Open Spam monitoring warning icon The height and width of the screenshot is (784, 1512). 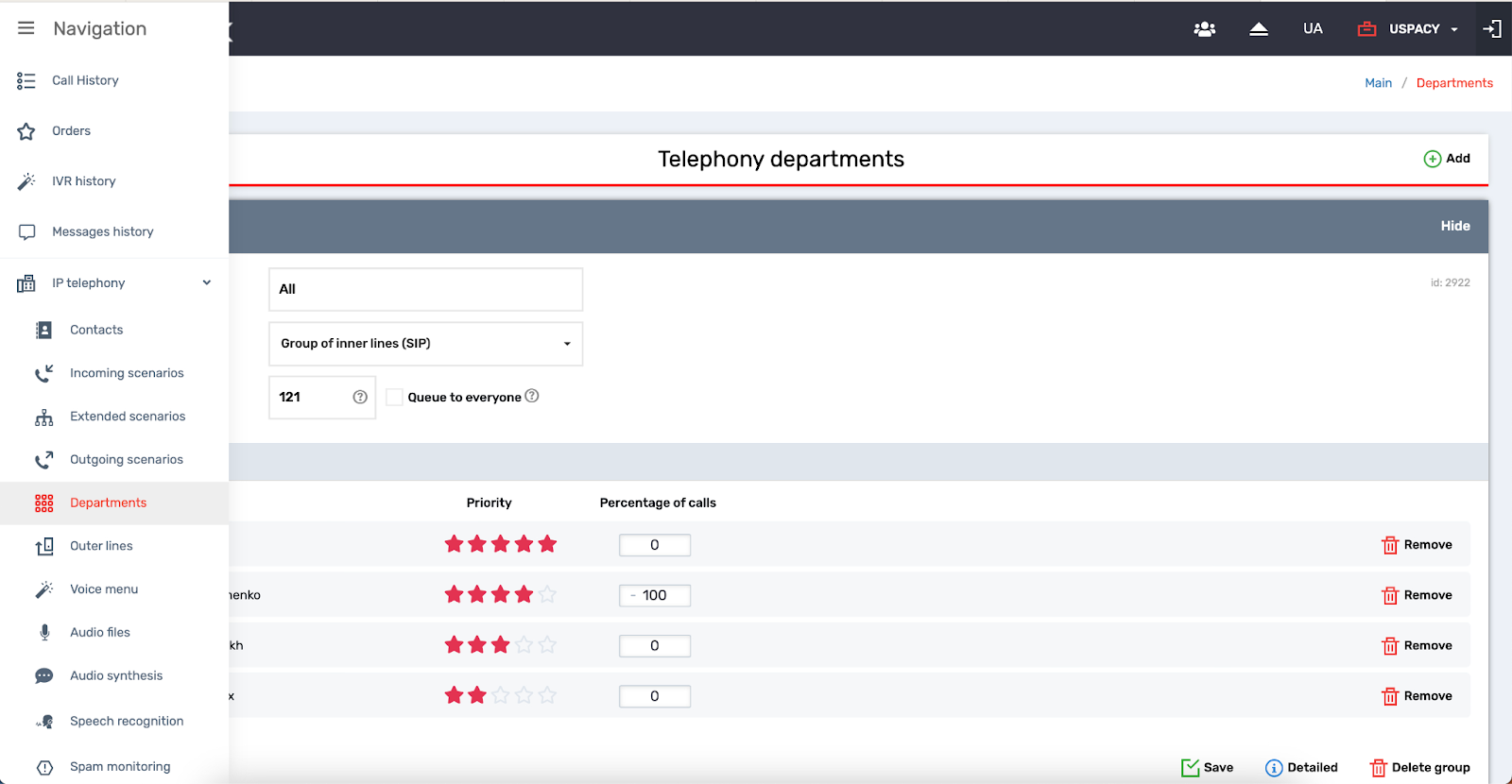pos(44,767)
